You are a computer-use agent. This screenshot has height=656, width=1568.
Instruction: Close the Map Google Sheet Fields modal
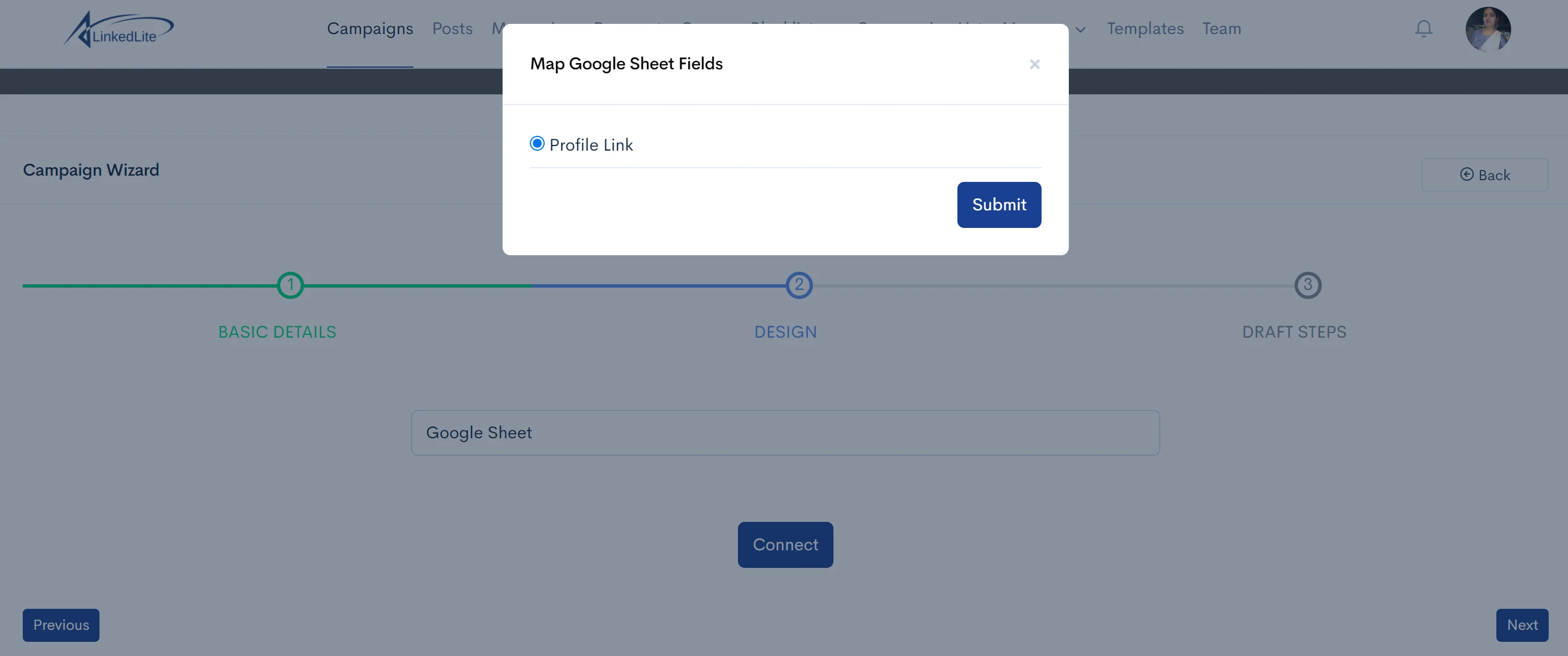click(x=1035, y=64)
